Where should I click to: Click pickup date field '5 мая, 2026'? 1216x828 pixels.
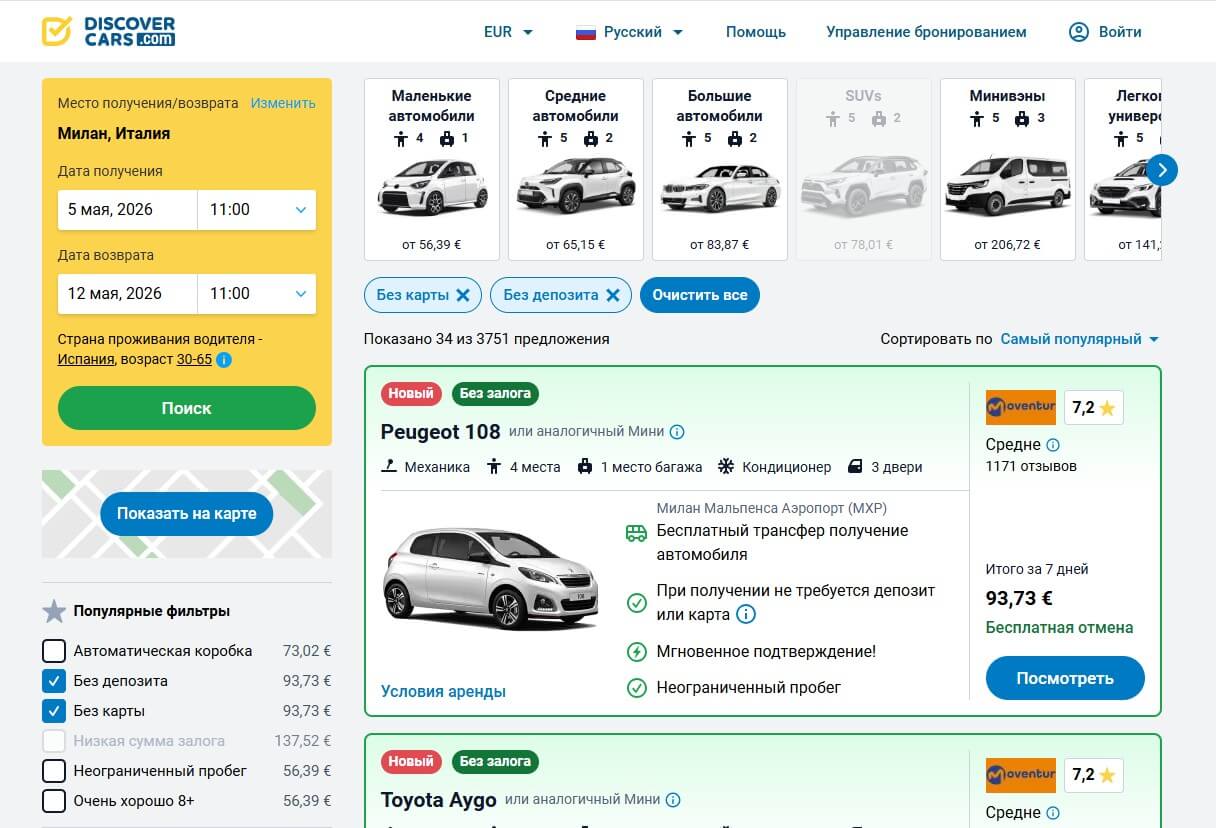(x=128, y=210)
